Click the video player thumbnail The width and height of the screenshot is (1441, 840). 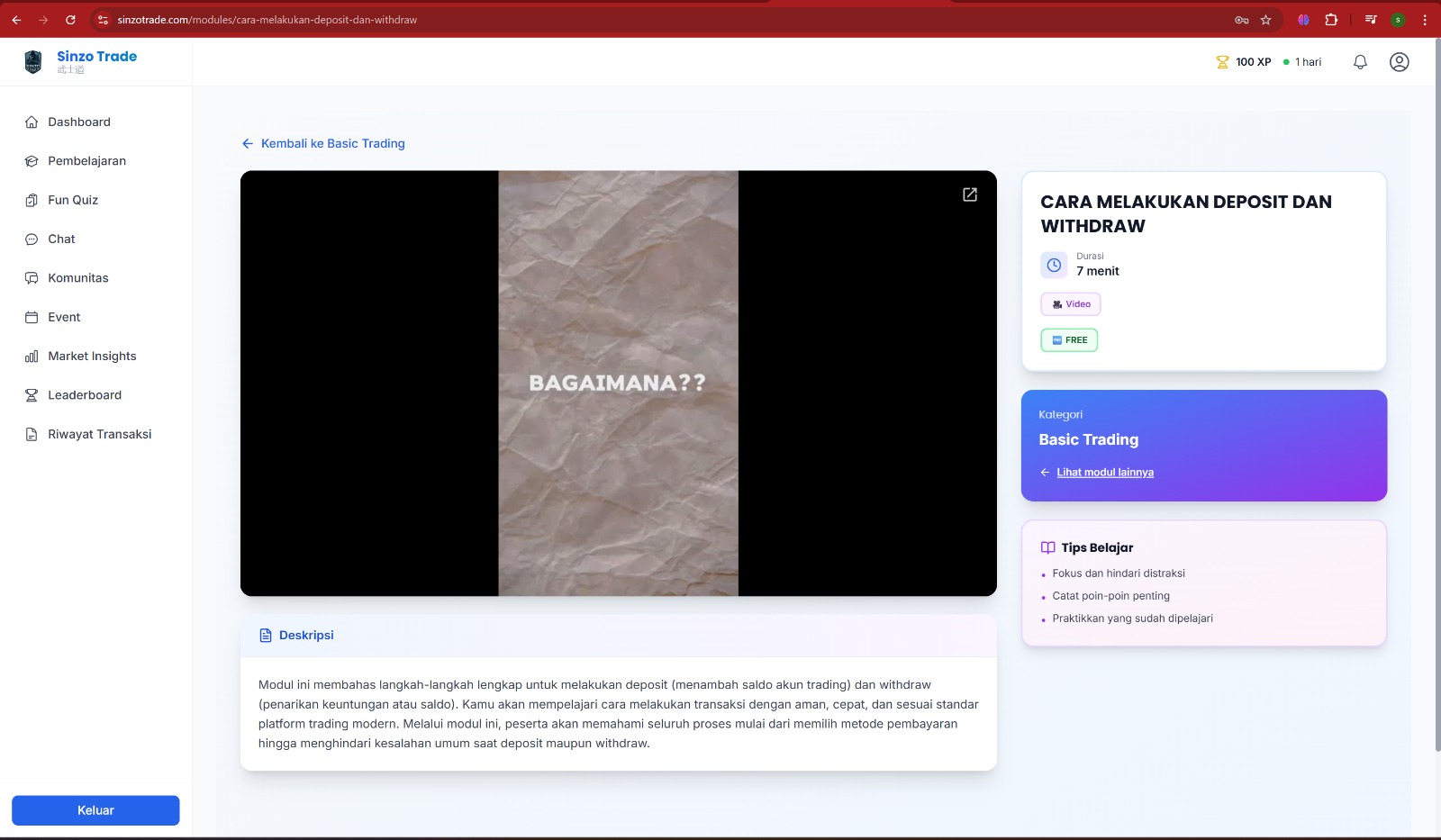(618, 384)
